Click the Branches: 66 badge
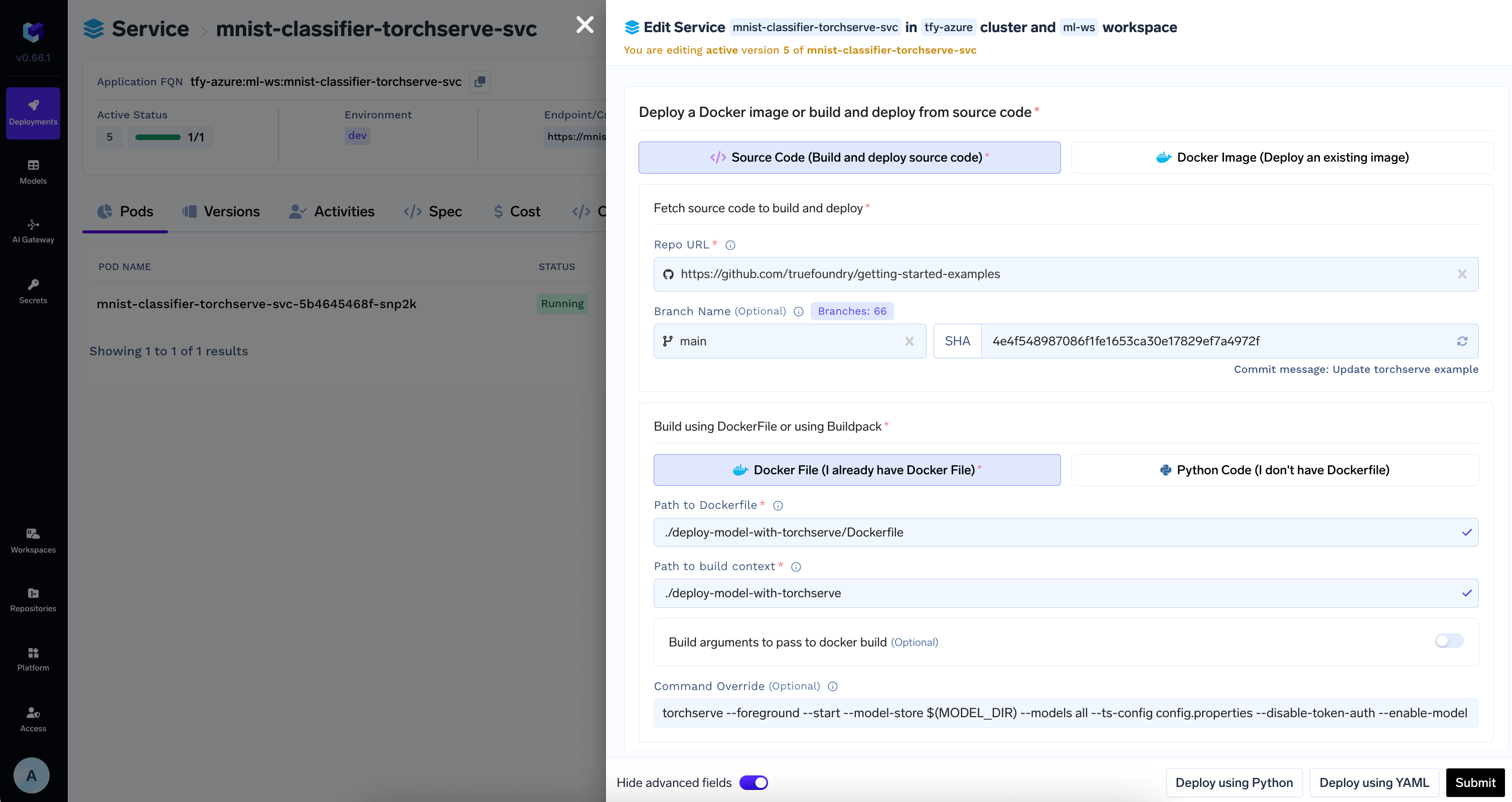This screenshot has height=802, width=1512. pyautogui.click(x=852, y=311)
